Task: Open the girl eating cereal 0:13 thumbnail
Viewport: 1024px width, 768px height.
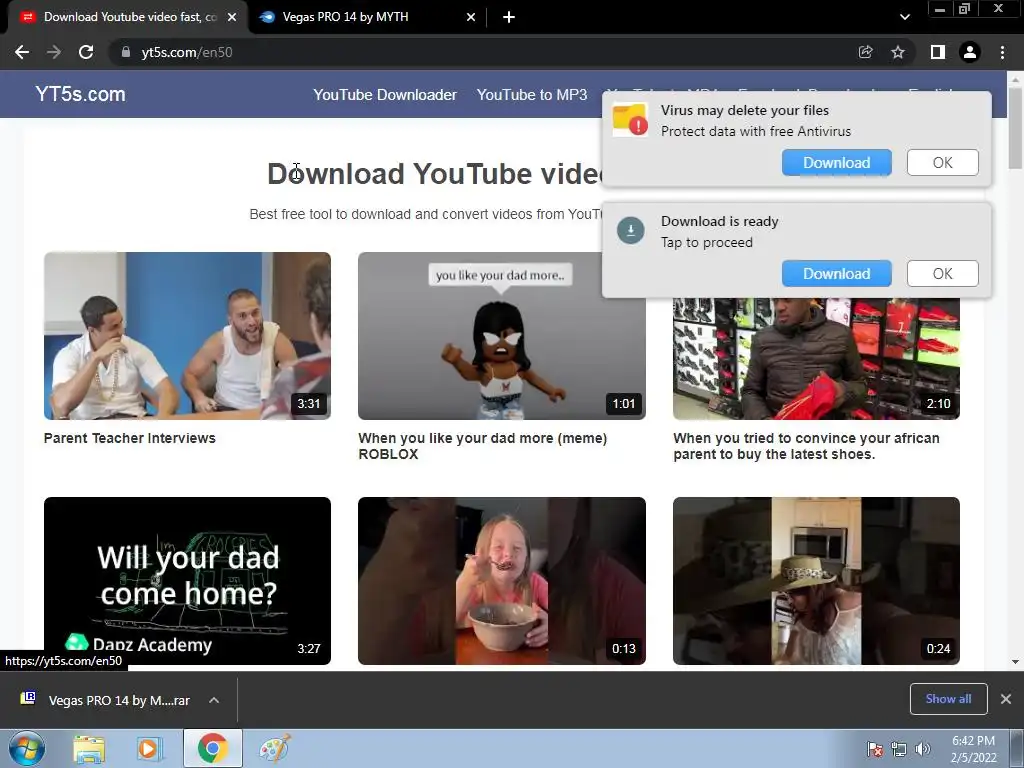Action: tap(502, 581)
